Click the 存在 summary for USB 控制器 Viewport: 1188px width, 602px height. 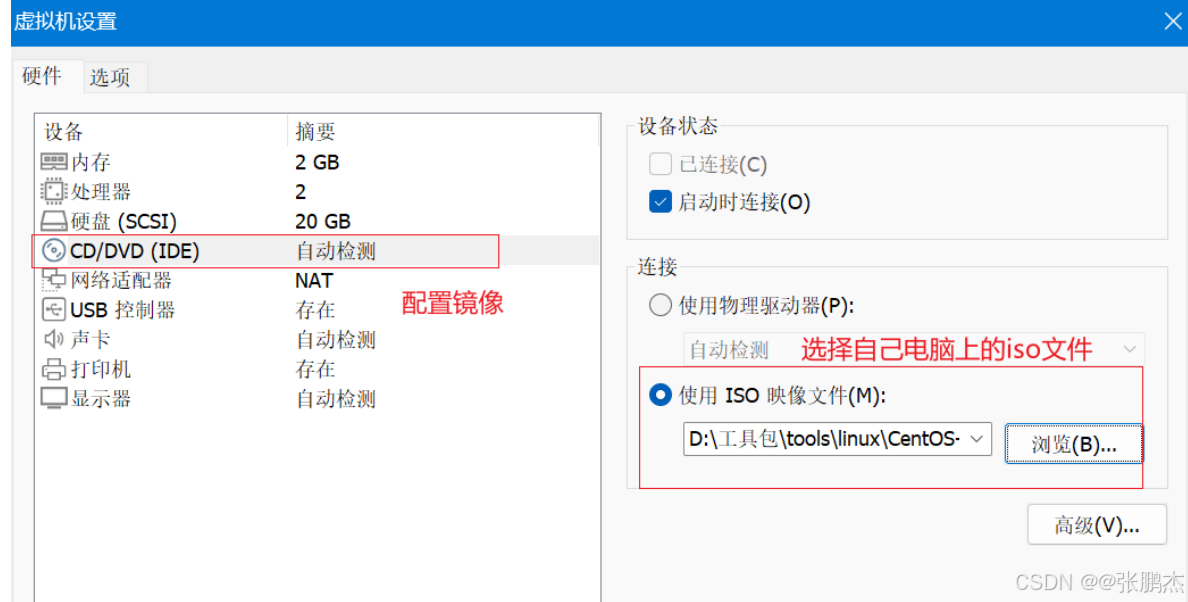coord(315,310)
